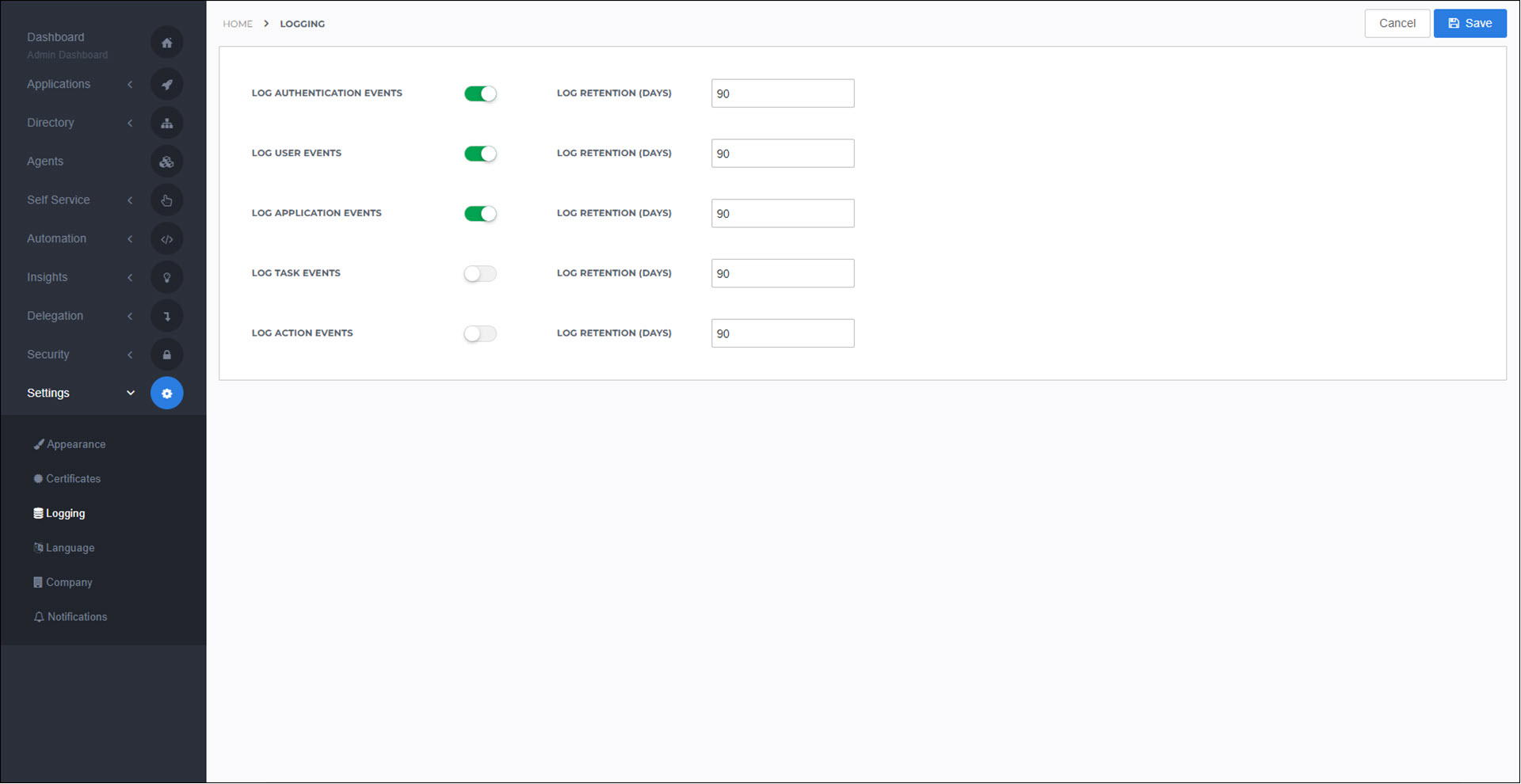Click the Directory hierarchy icon
Image resolution: width=1521 pixels, height=784 pixels.
[x=166, y=123]
